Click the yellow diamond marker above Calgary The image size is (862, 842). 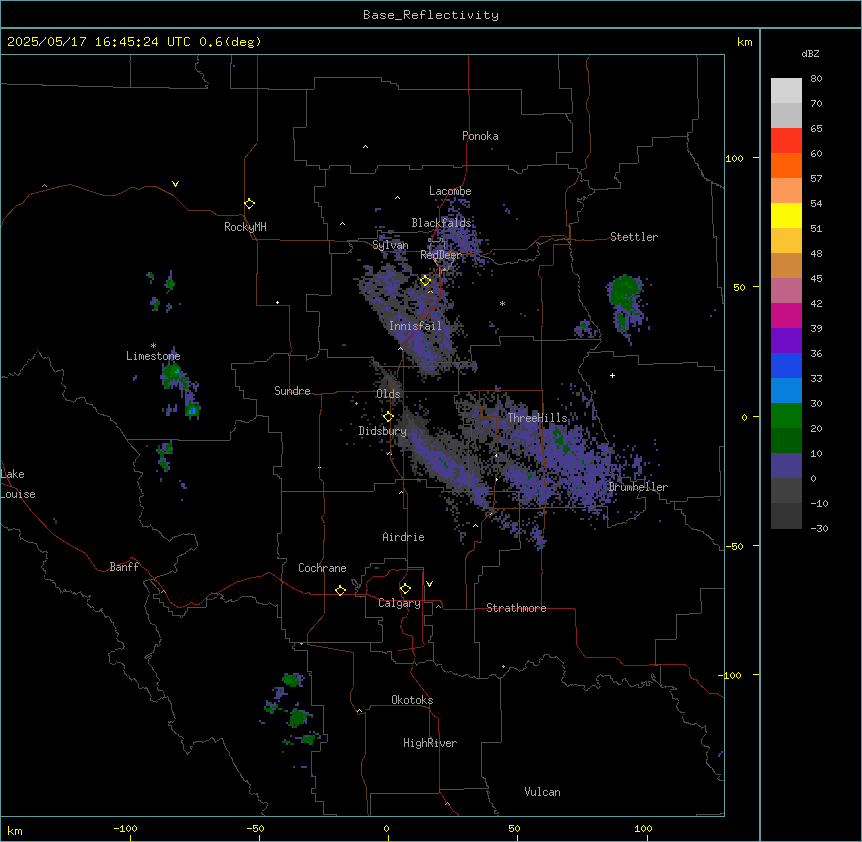(x=405, y=589)
